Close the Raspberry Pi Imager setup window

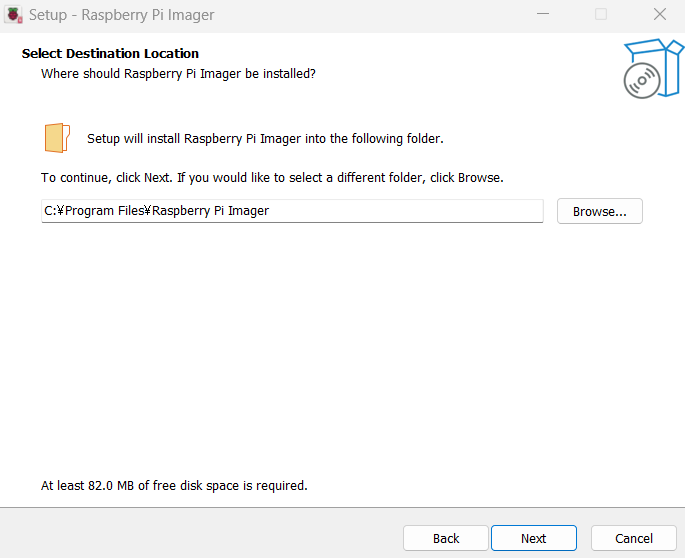pos(660,14)
